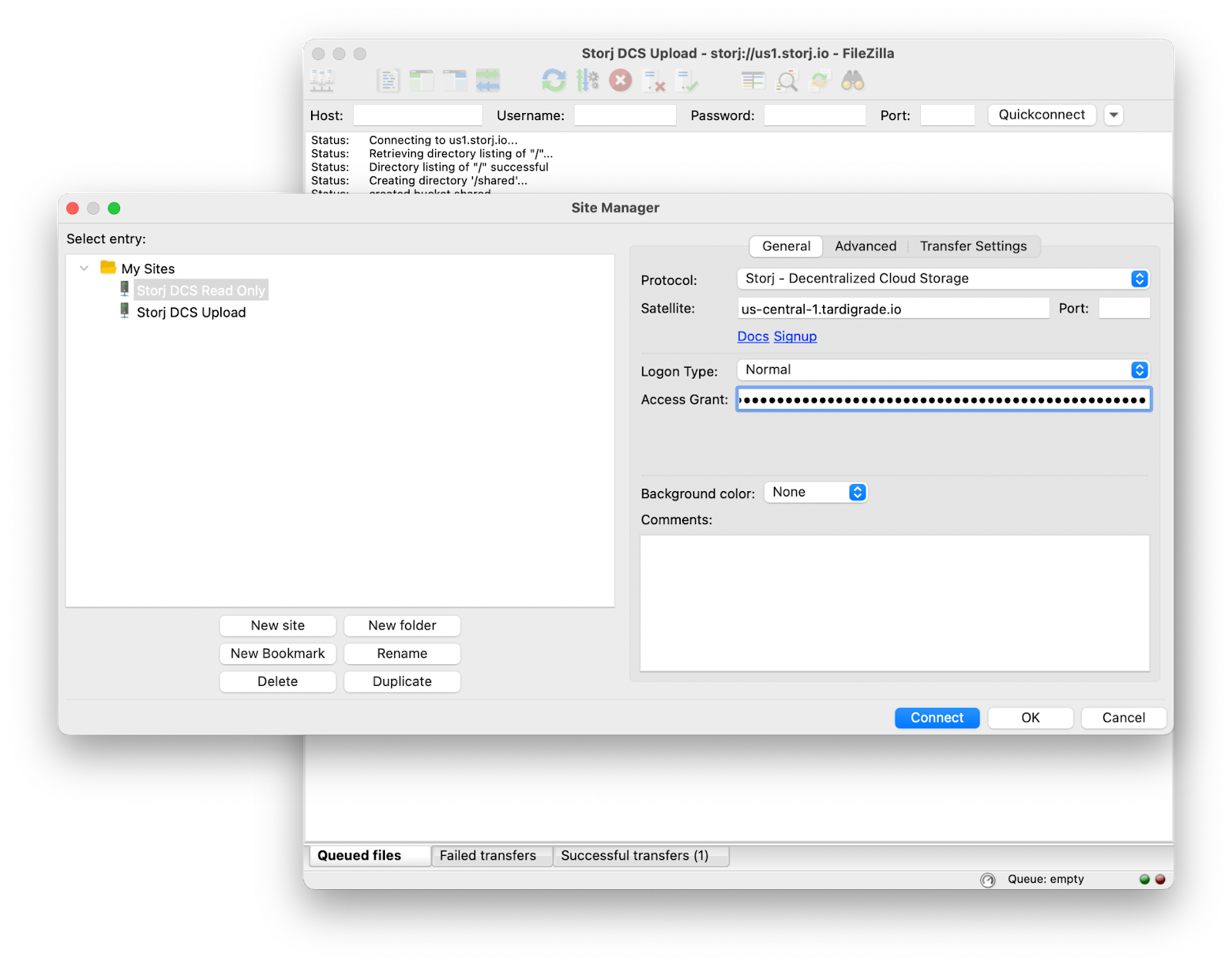
Task: Cancel the Site Manager dialog
Action: click(x=1123, y=718)
